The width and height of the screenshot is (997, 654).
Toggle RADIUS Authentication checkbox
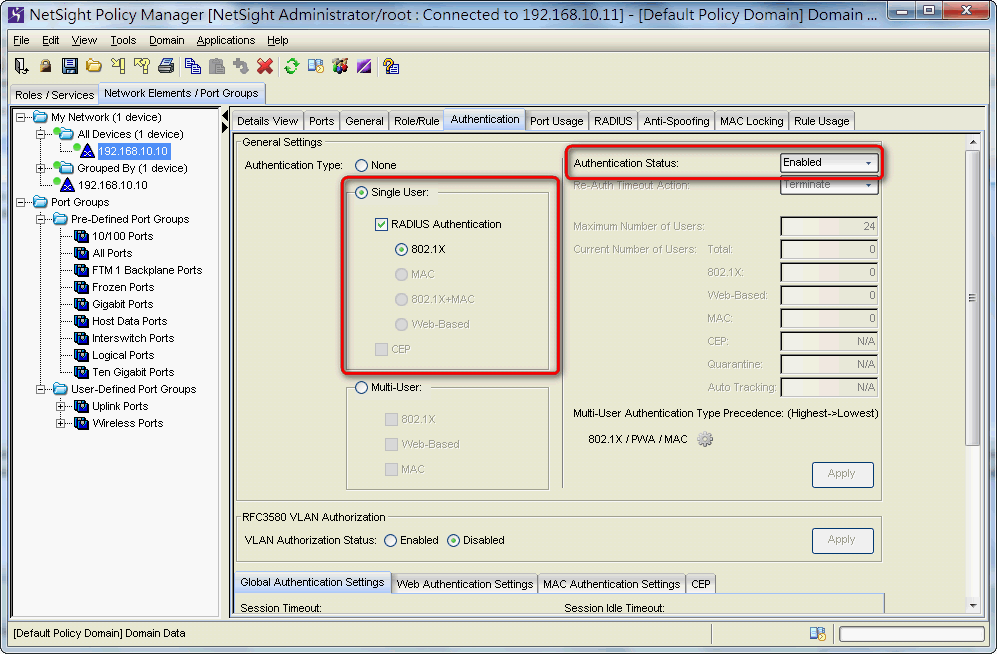tap(382, 224)
